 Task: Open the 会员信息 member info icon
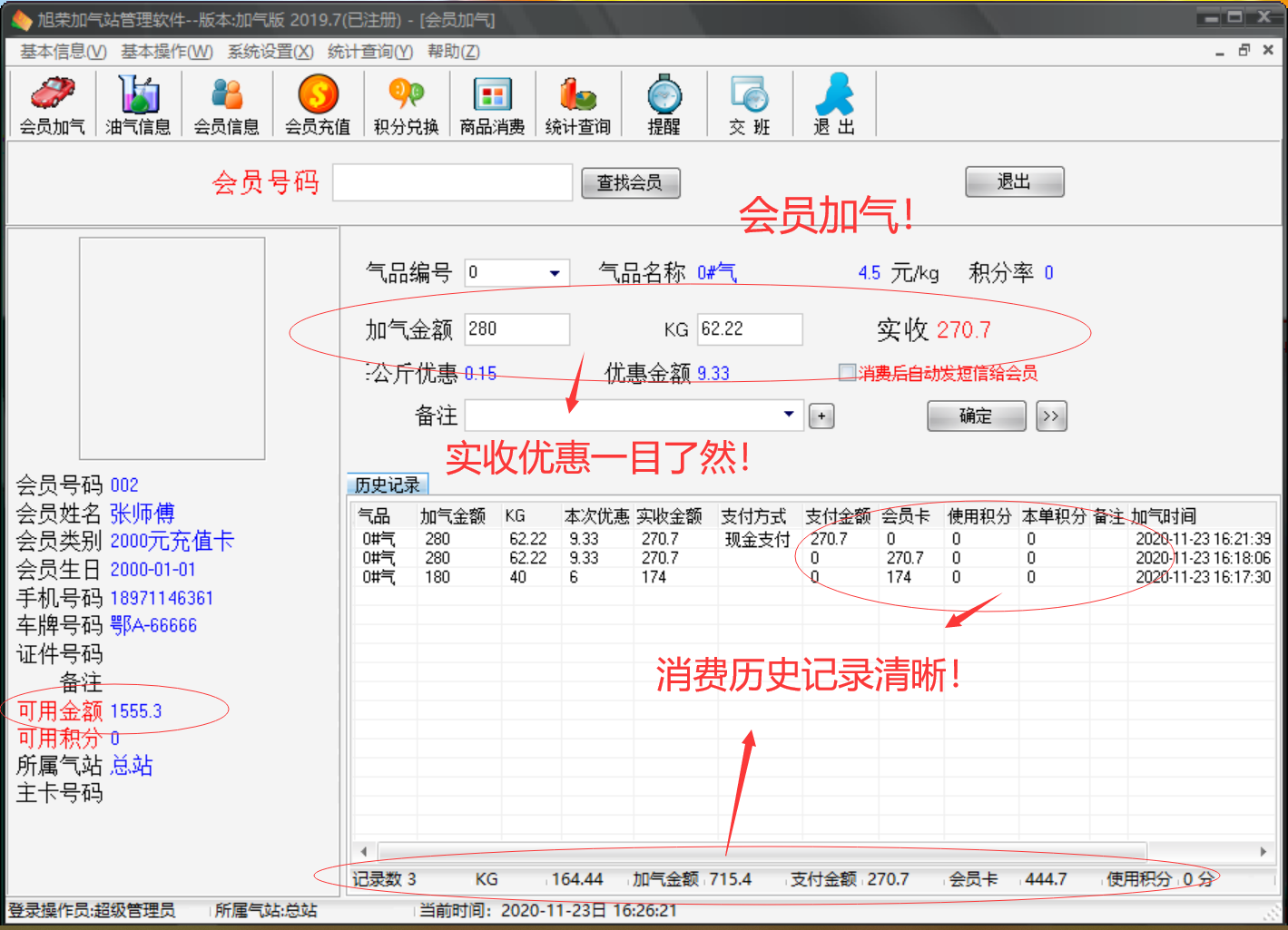pos(226,103)
